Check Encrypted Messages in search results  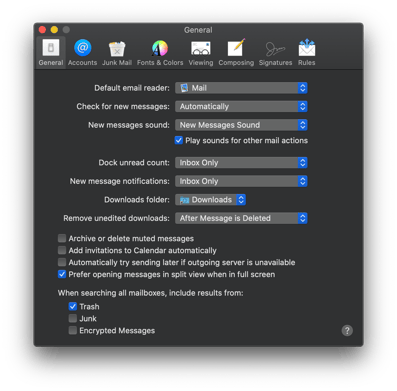(73, 330)
